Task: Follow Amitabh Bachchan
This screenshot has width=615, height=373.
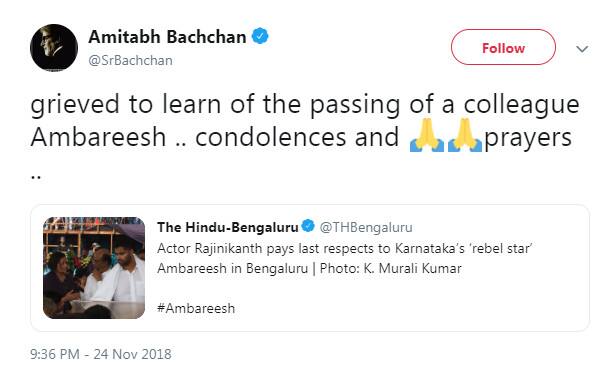Action: click(503, 47)
